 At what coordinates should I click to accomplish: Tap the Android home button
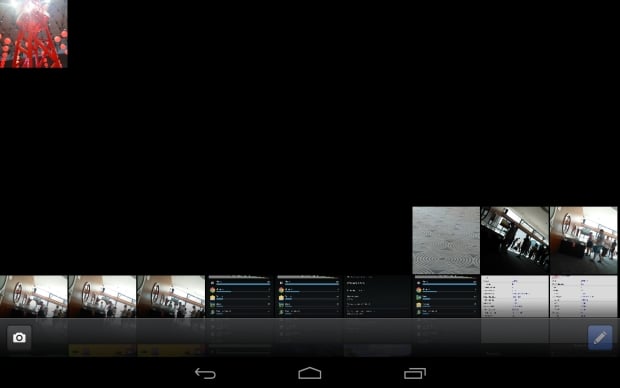tap(310, 373)
